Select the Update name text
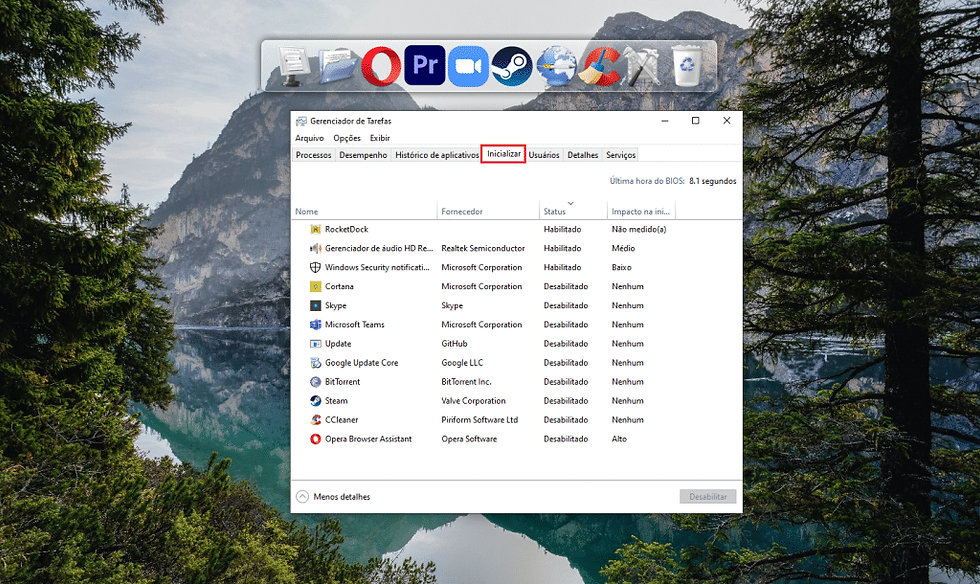The image size is (980, 584). 338,344
